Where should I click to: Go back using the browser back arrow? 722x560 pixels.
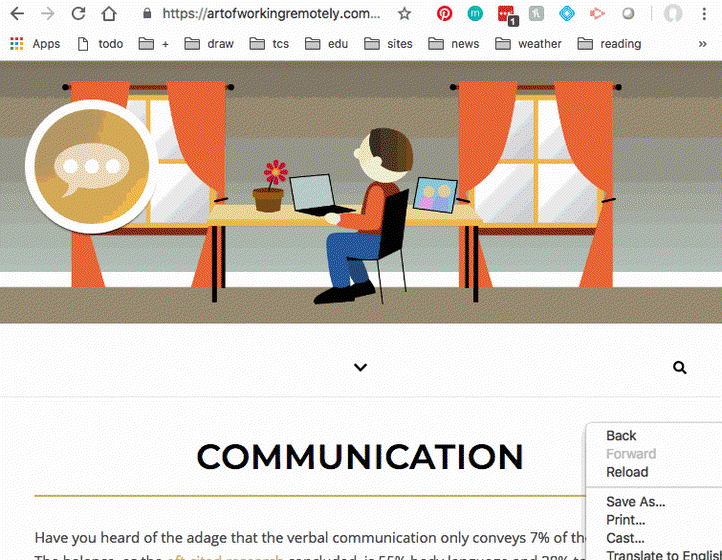[17, 14]
